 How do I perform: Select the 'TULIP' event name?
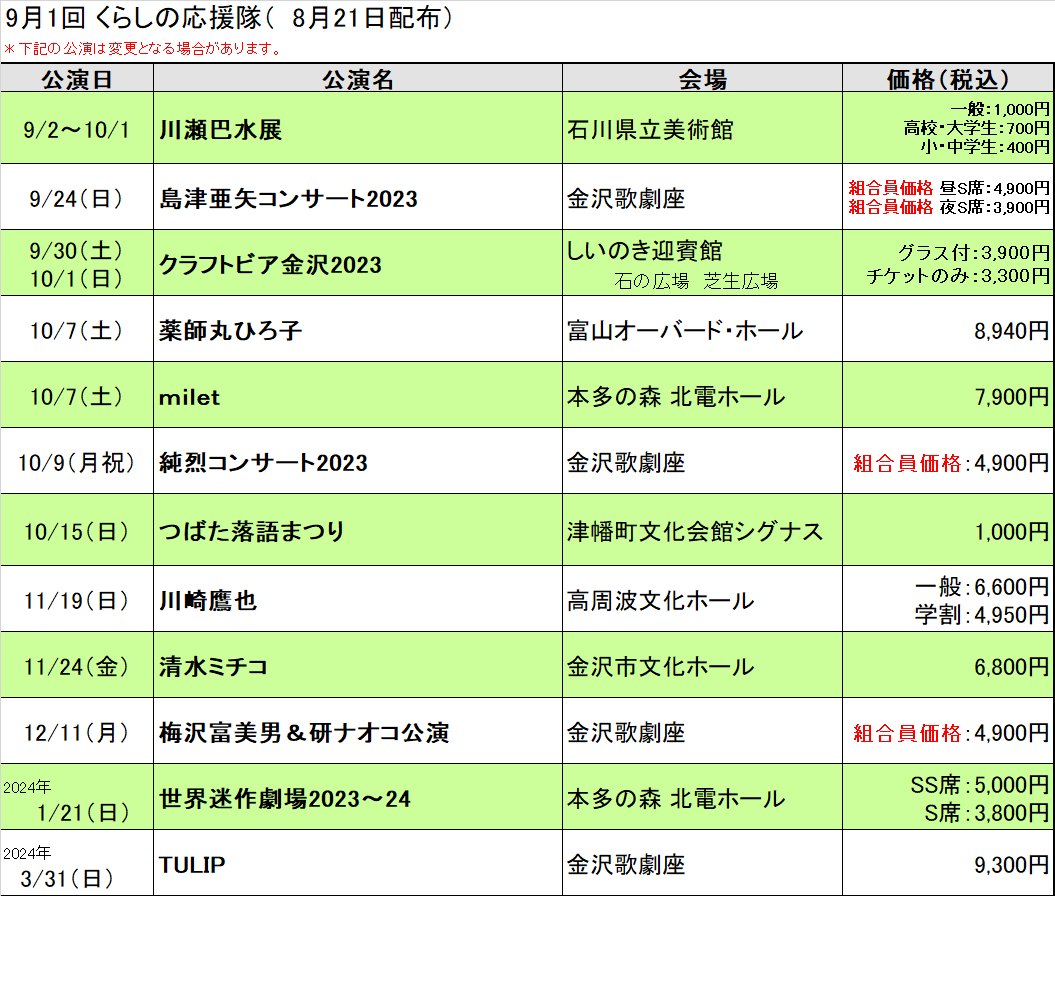[192, 864]
